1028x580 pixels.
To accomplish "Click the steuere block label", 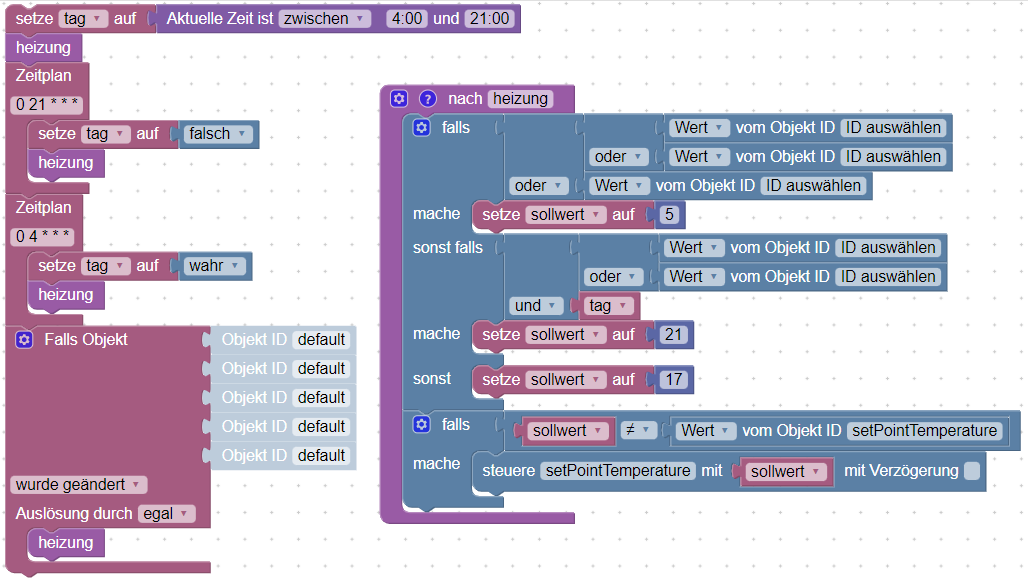I will [x=509, y=471].
